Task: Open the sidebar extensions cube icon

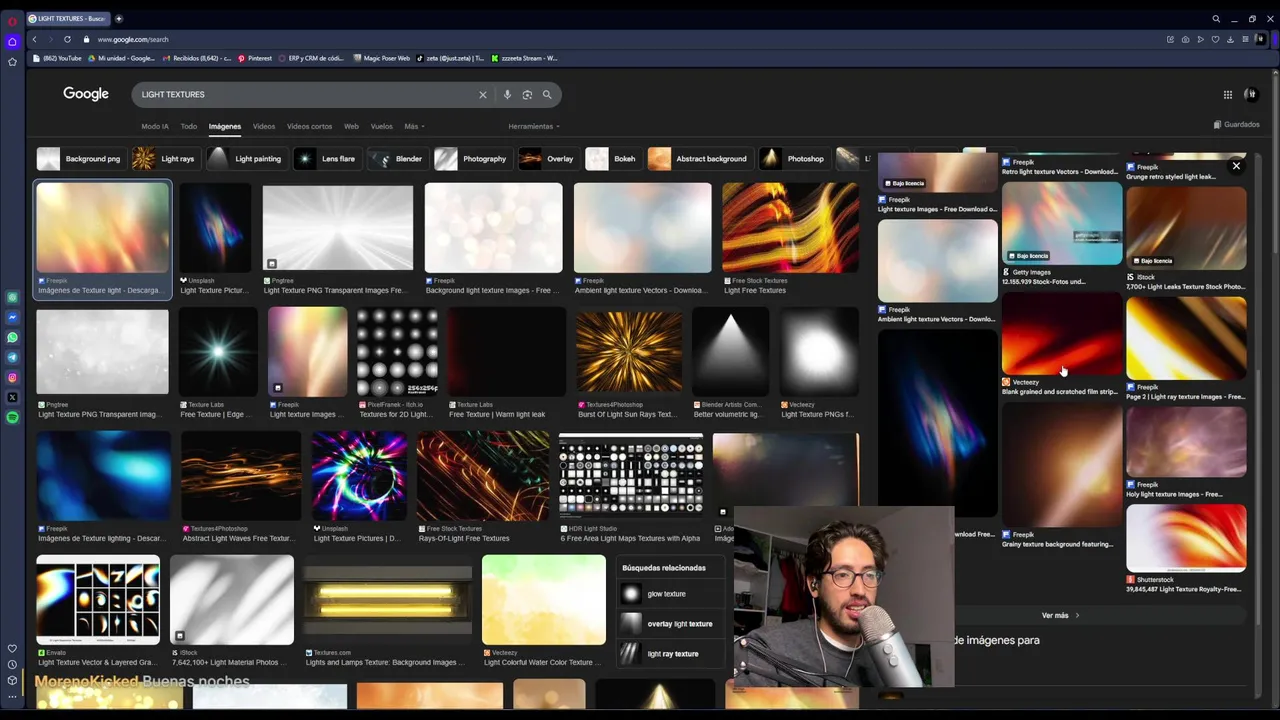Action: tap(12, 681)
